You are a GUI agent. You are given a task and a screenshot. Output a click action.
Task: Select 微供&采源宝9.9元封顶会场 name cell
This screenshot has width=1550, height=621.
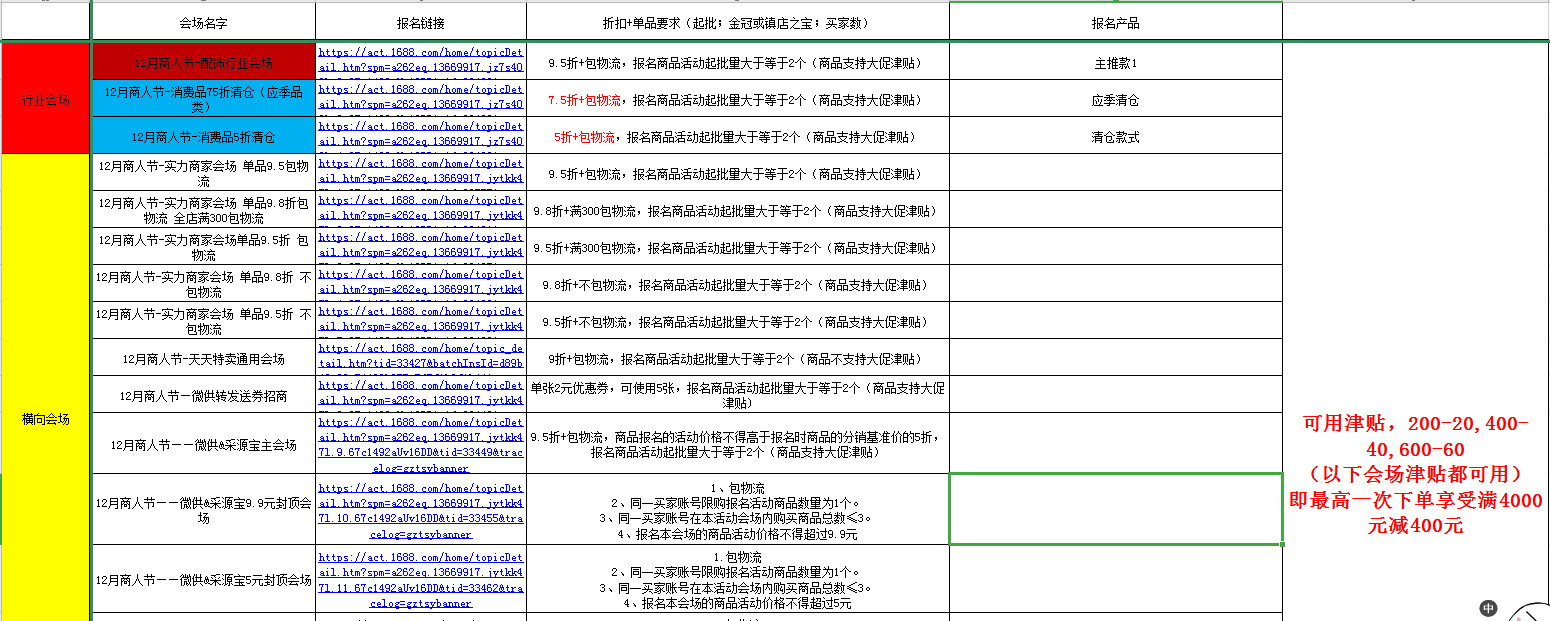(x=203, y=510)
